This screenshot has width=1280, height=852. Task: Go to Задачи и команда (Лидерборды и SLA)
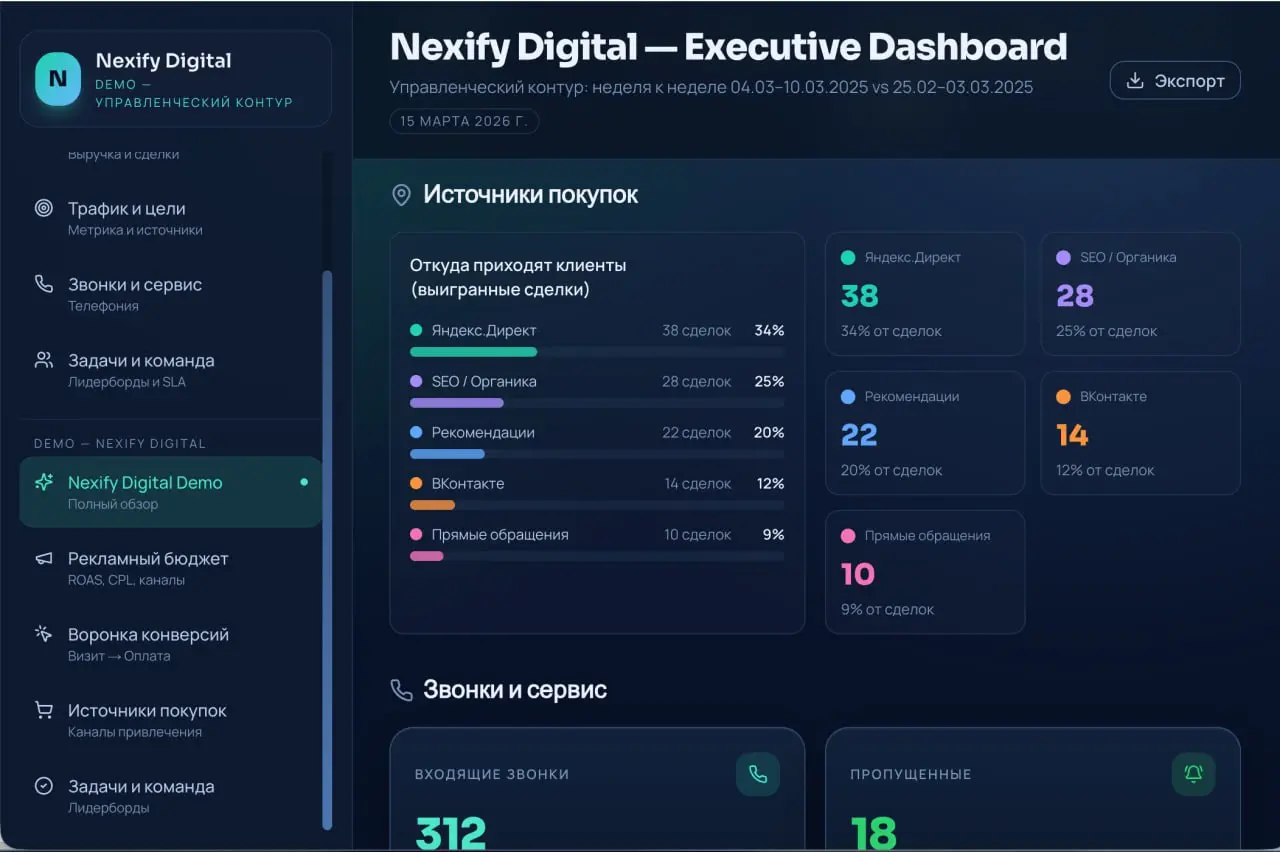[x=170, y=370]
